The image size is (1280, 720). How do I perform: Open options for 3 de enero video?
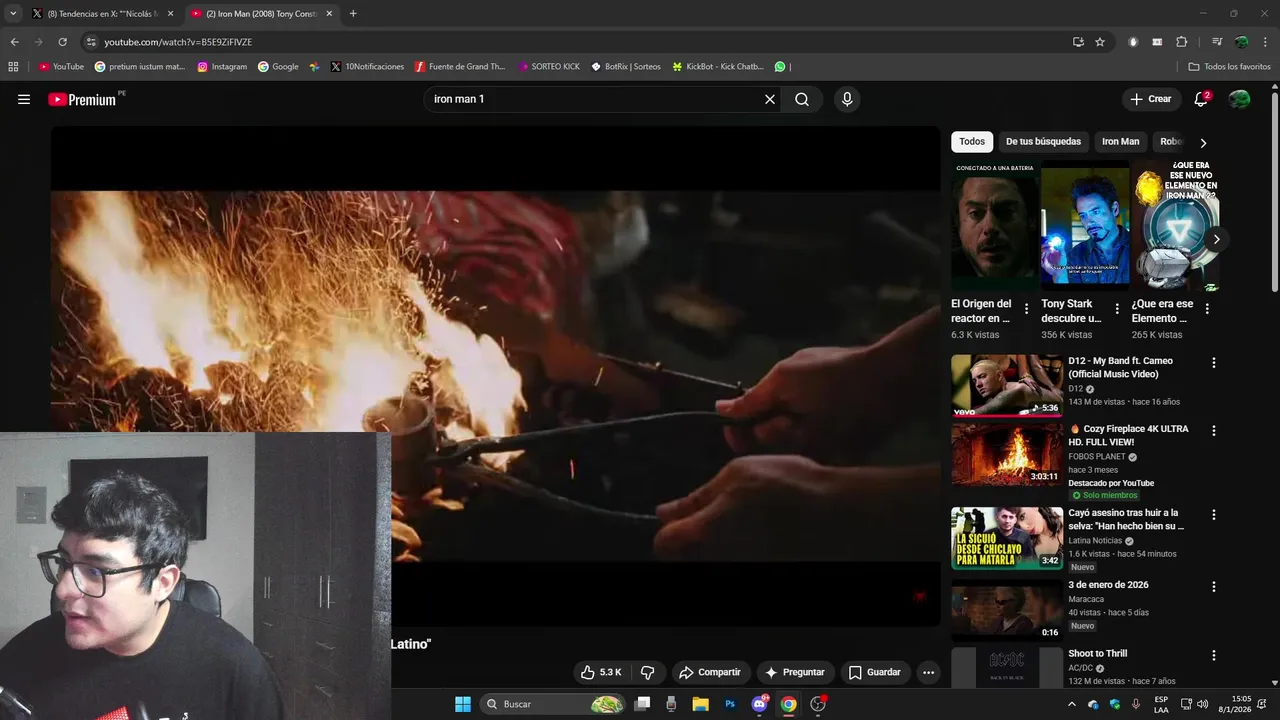tap(1214, 587)
